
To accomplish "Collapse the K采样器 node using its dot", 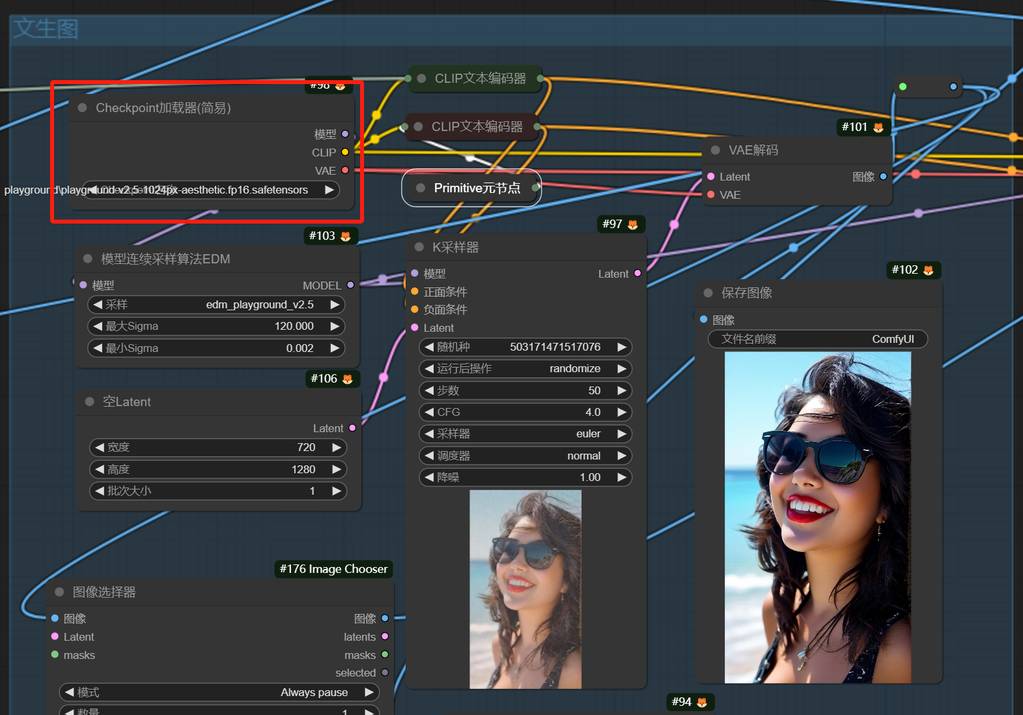I will pos(418,247).
